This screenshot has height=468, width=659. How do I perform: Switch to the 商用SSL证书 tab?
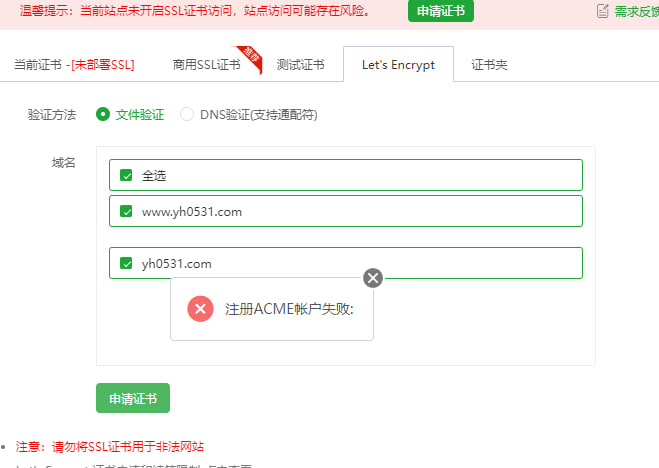click(206, 65)
